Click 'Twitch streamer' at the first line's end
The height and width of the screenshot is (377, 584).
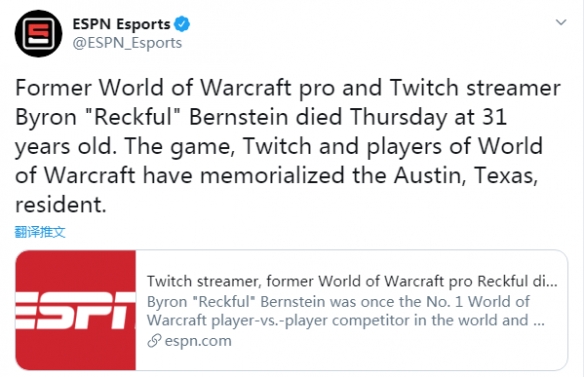475,88
